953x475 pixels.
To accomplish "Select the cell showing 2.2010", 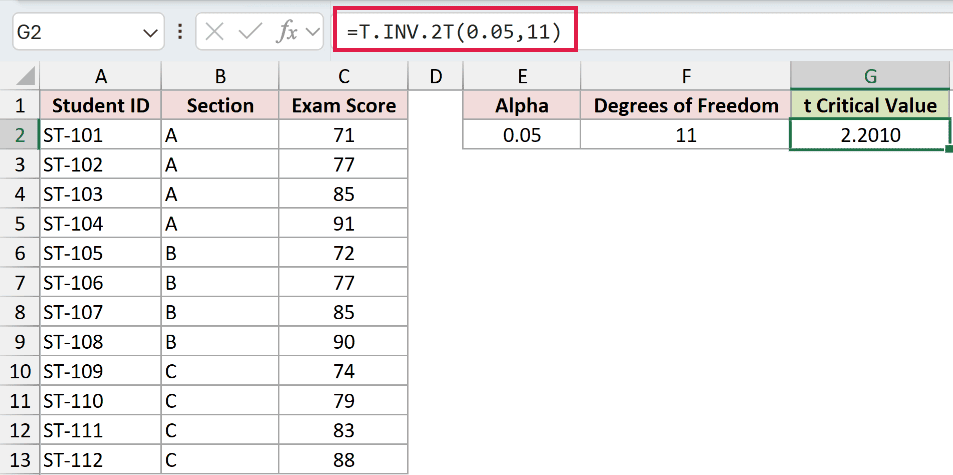I will pos(870,135).
